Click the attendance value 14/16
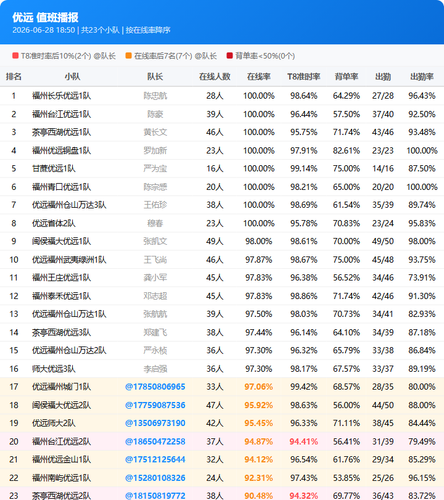Screen dimensions: 444x500 point(383,169)
